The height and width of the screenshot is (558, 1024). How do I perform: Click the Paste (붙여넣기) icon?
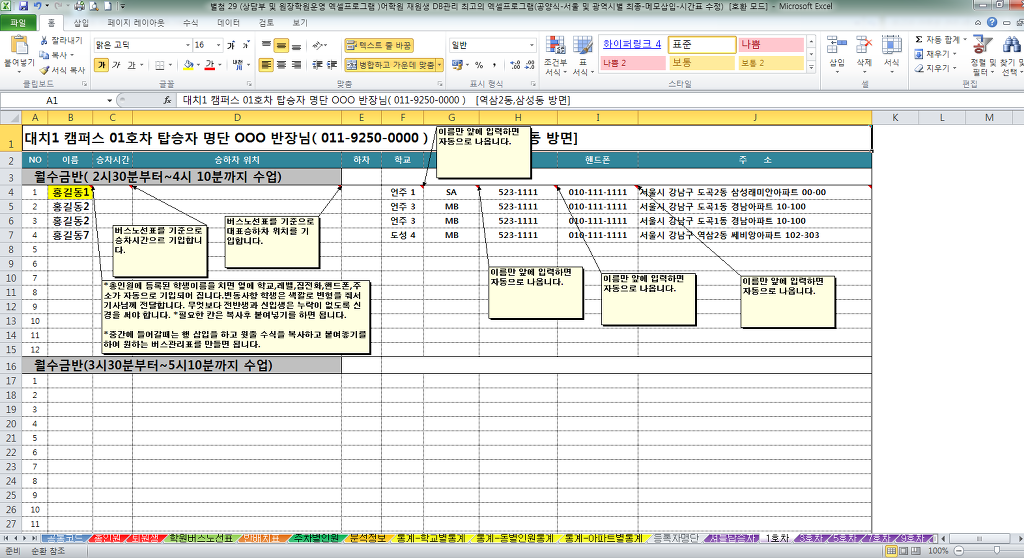click(18, 46)
